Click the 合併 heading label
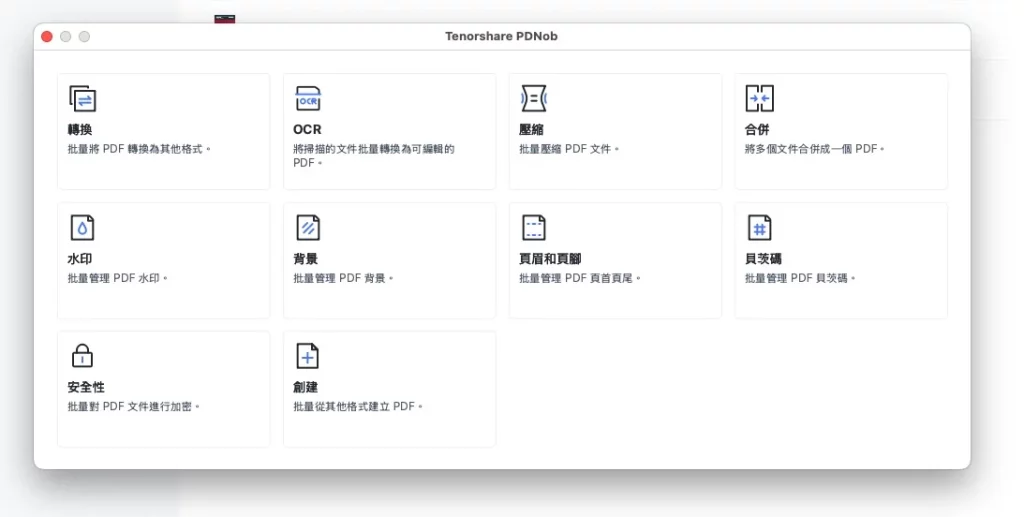 (x=757, y=129)
